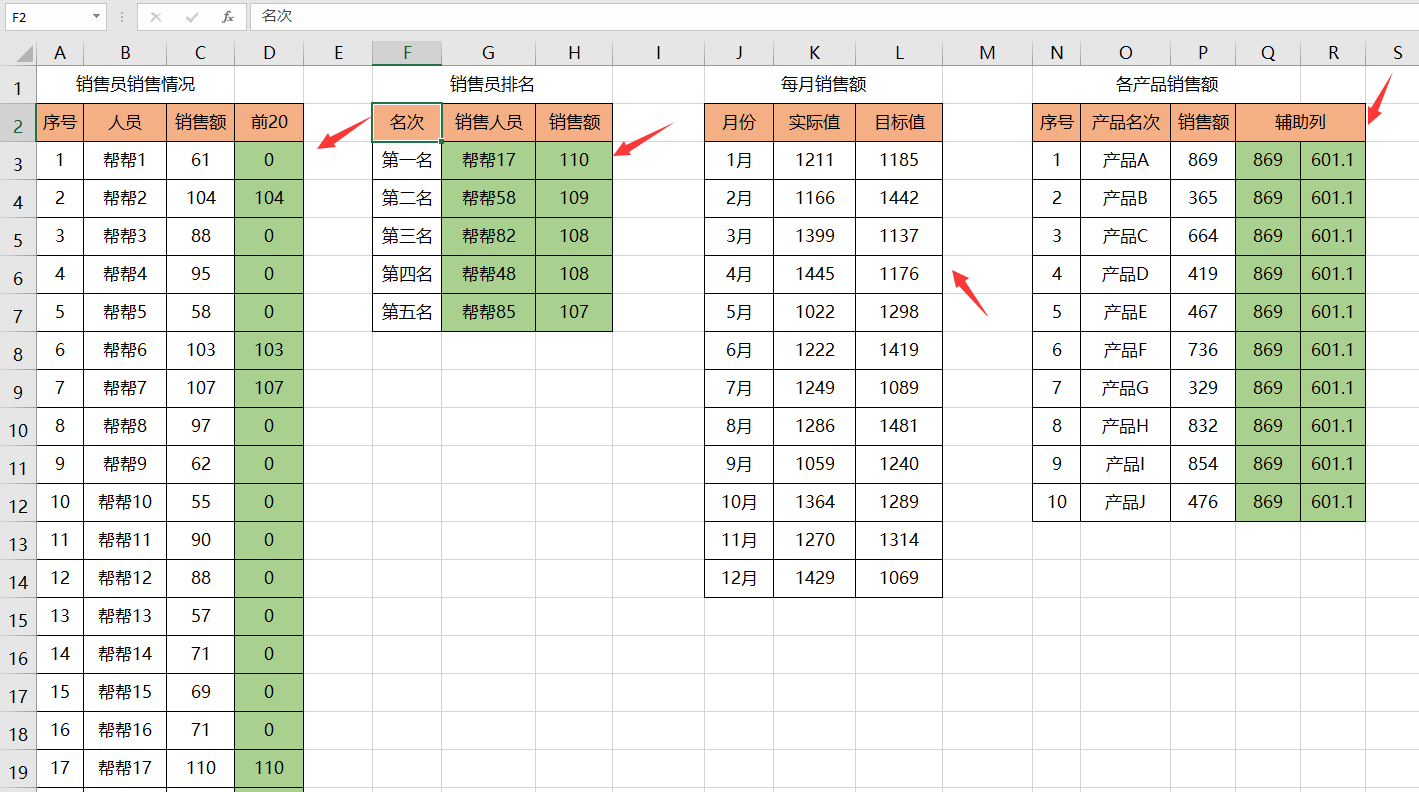Click the actual value cell 1445
The height and width of the screenshot is (792, 1419).
(x=815, y=274)
